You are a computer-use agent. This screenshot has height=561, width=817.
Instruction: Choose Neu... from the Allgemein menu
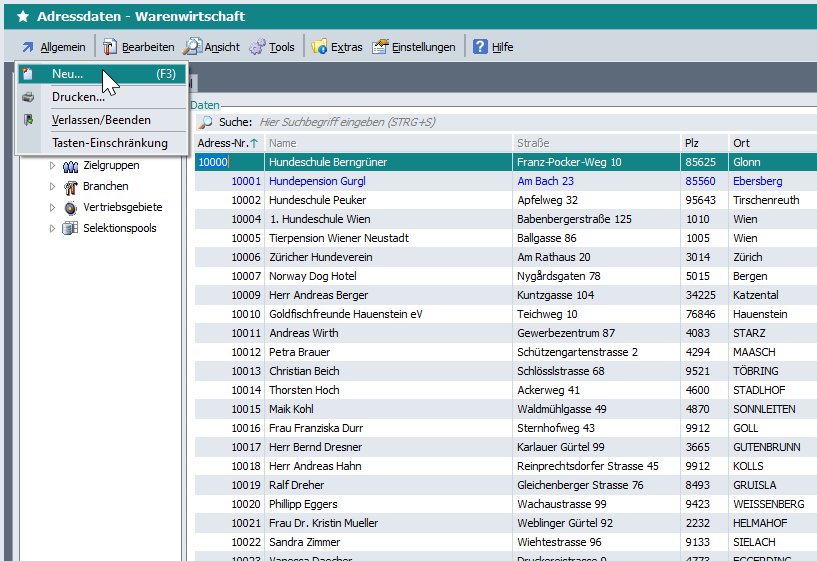(x=68, y=74)
